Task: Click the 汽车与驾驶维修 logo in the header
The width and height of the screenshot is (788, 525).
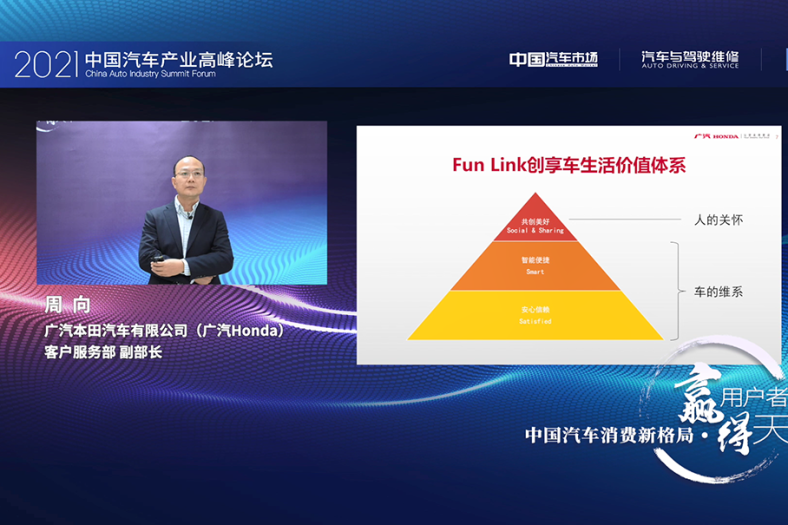Action: pos(690,59)
